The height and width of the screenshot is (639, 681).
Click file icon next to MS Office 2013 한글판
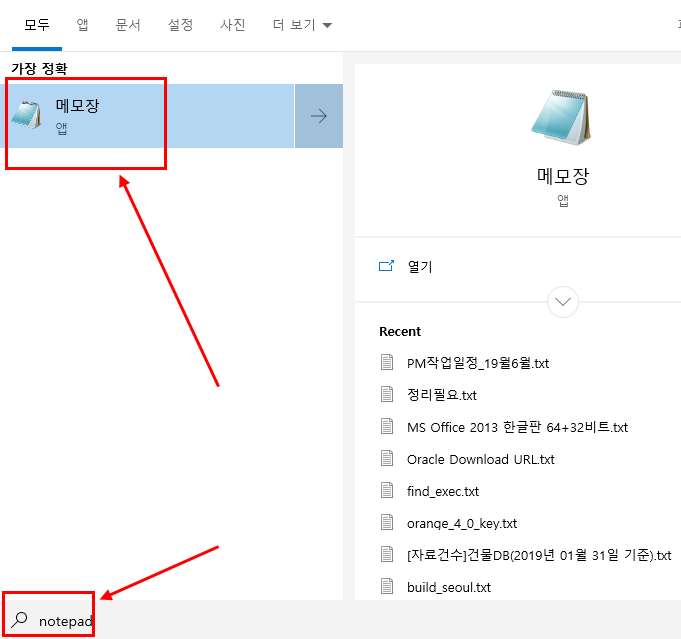point(387,427)
